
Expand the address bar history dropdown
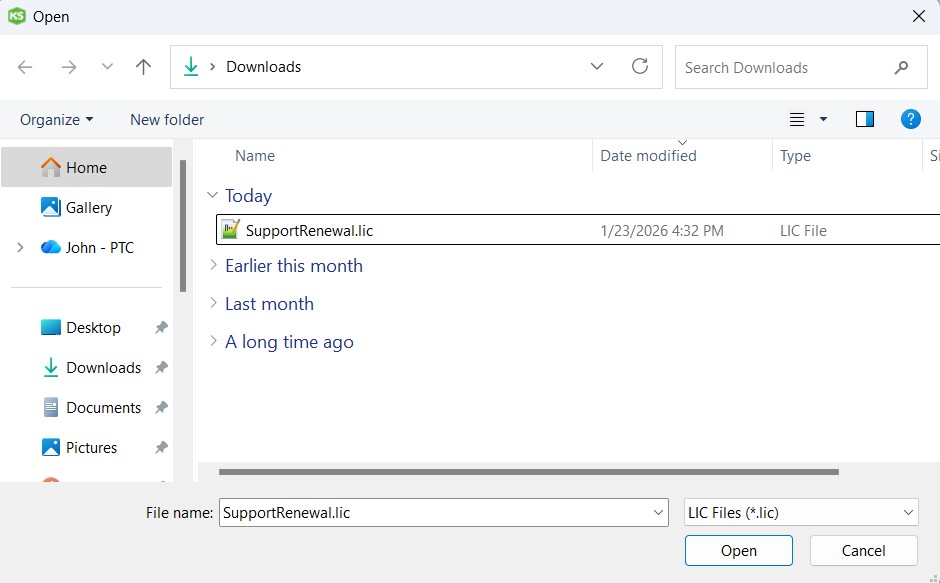(597, 67)
